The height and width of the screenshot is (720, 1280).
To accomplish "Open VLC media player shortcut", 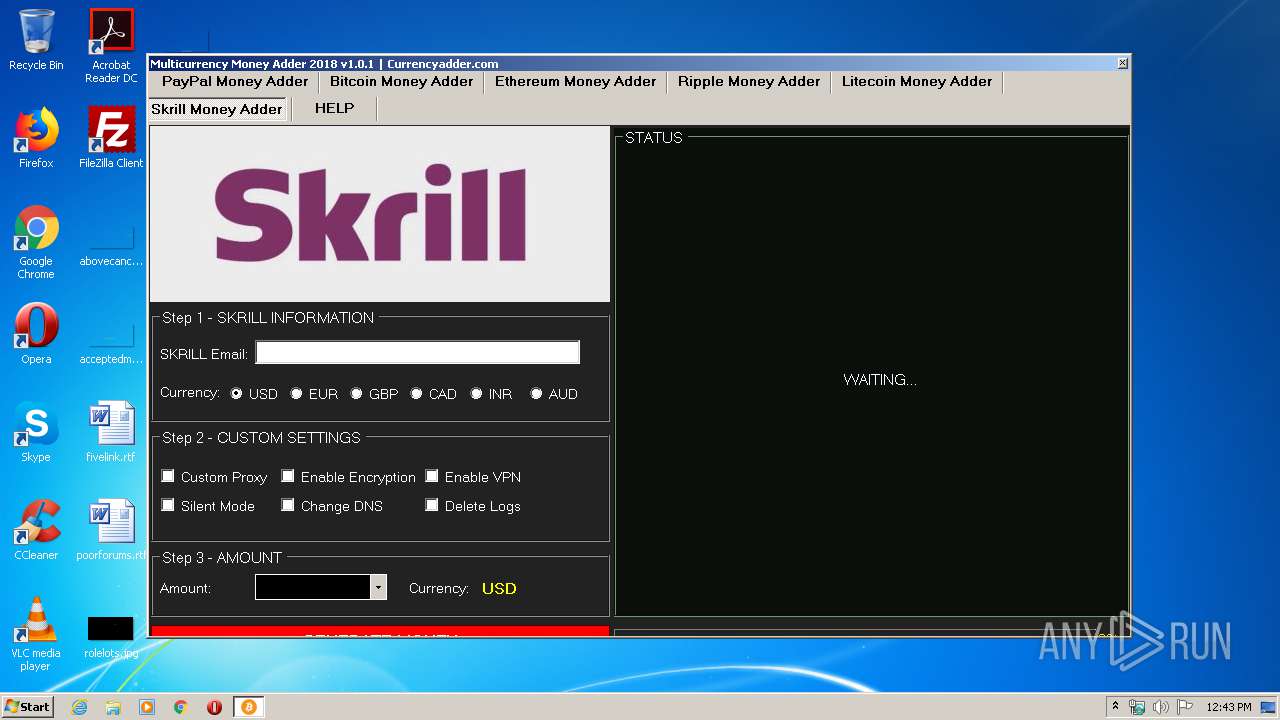I will pos(36,634).
